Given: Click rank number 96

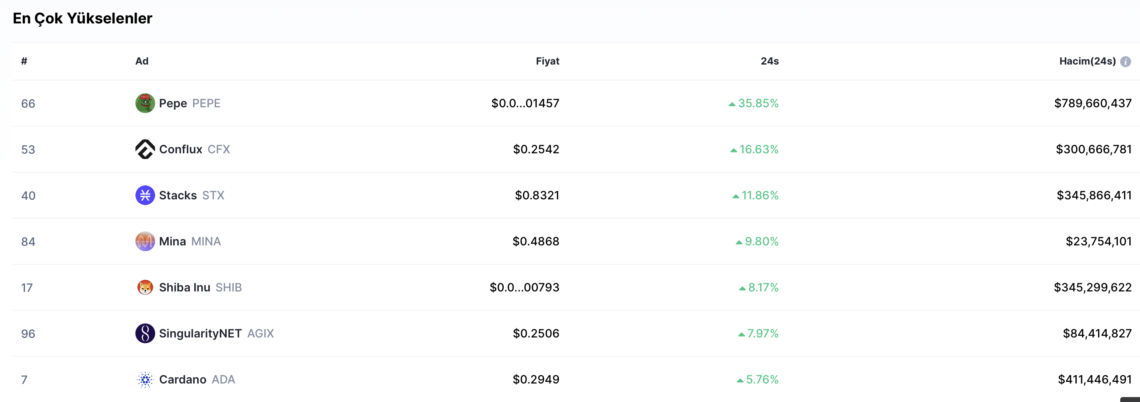Looking at the screenshot, I should tap(28, 334).
